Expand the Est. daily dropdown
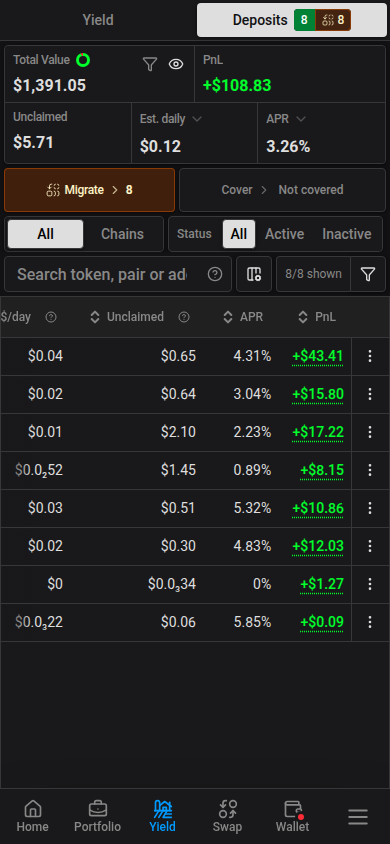Screen dimensions: 390x844 (x=197, y=119)
